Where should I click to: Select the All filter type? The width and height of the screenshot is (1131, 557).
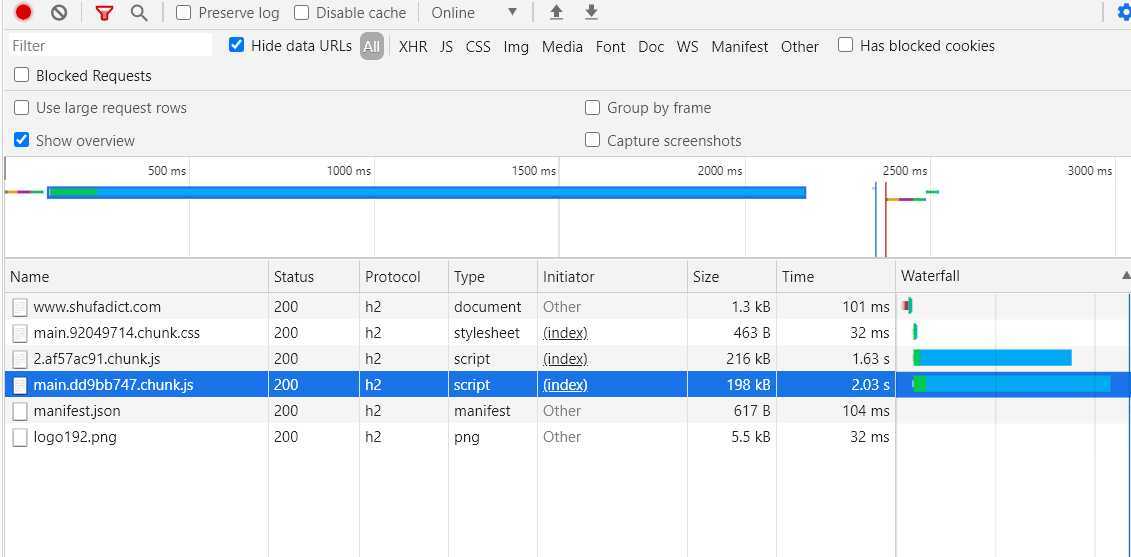click(x=371, y=46)
